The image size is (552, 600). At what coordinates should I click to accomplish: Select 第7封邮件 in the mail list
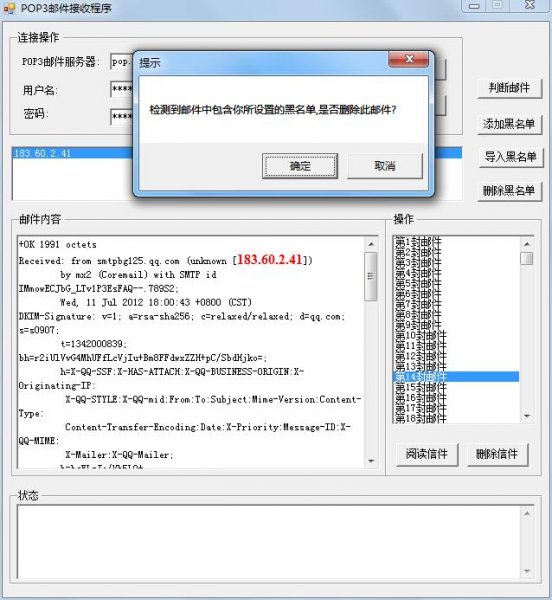tap(418, 304)
